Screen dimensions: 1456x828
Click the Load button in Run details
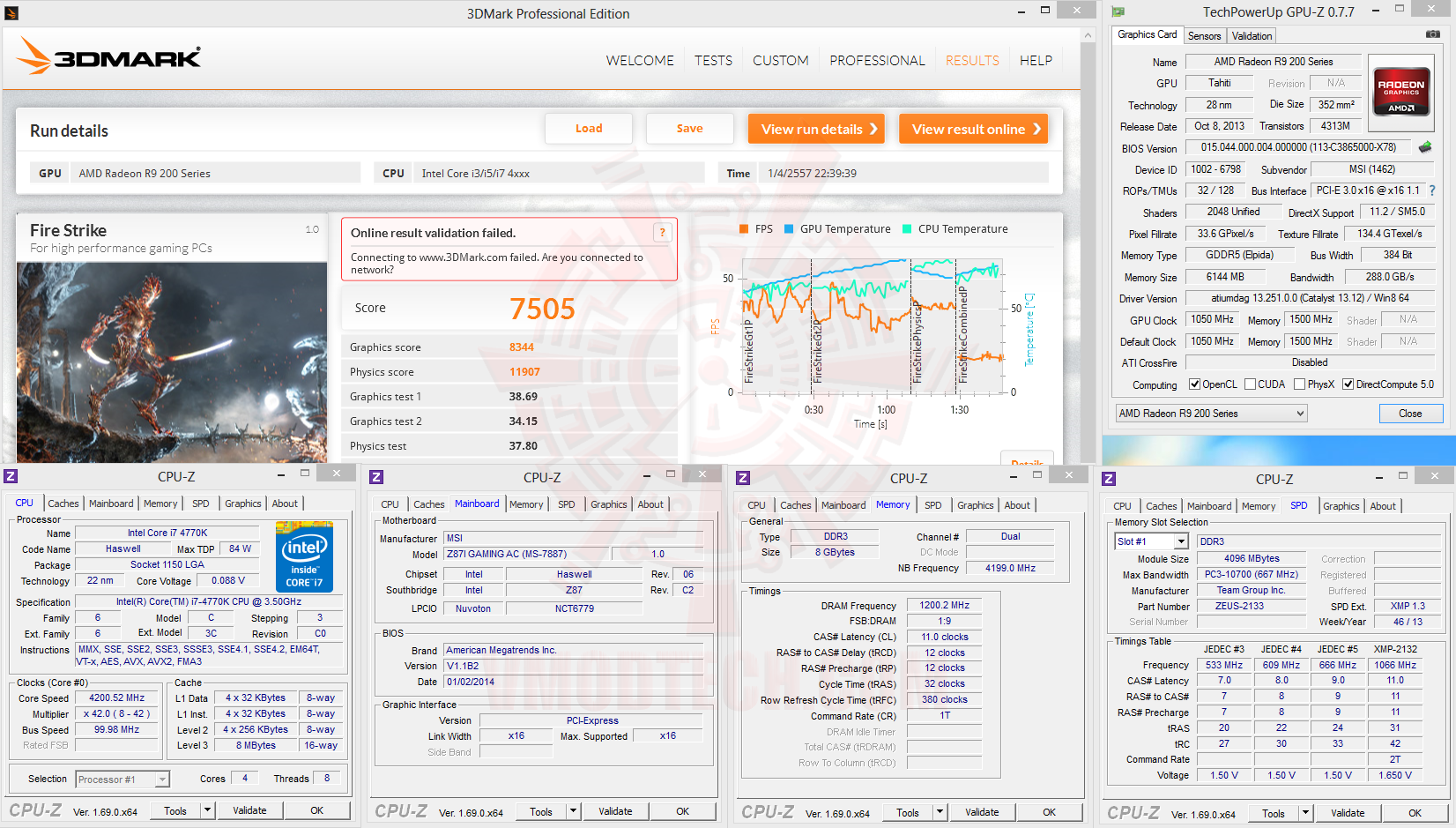point(589,129)
